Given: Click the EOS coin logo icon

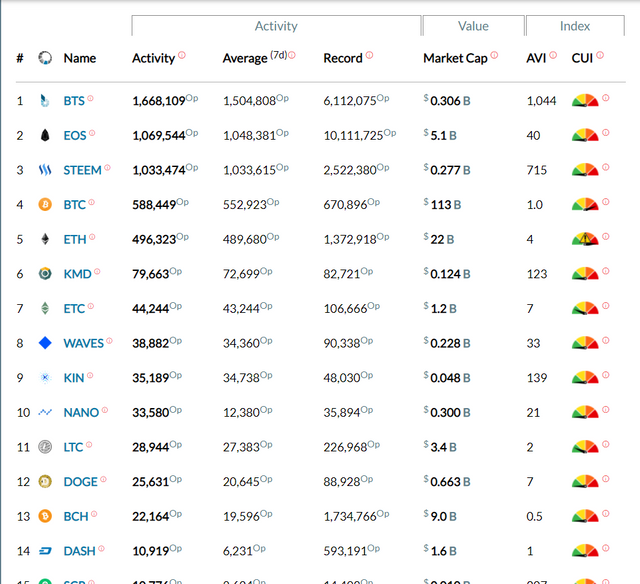Looking at the screenshot, I should click(45, 135).
